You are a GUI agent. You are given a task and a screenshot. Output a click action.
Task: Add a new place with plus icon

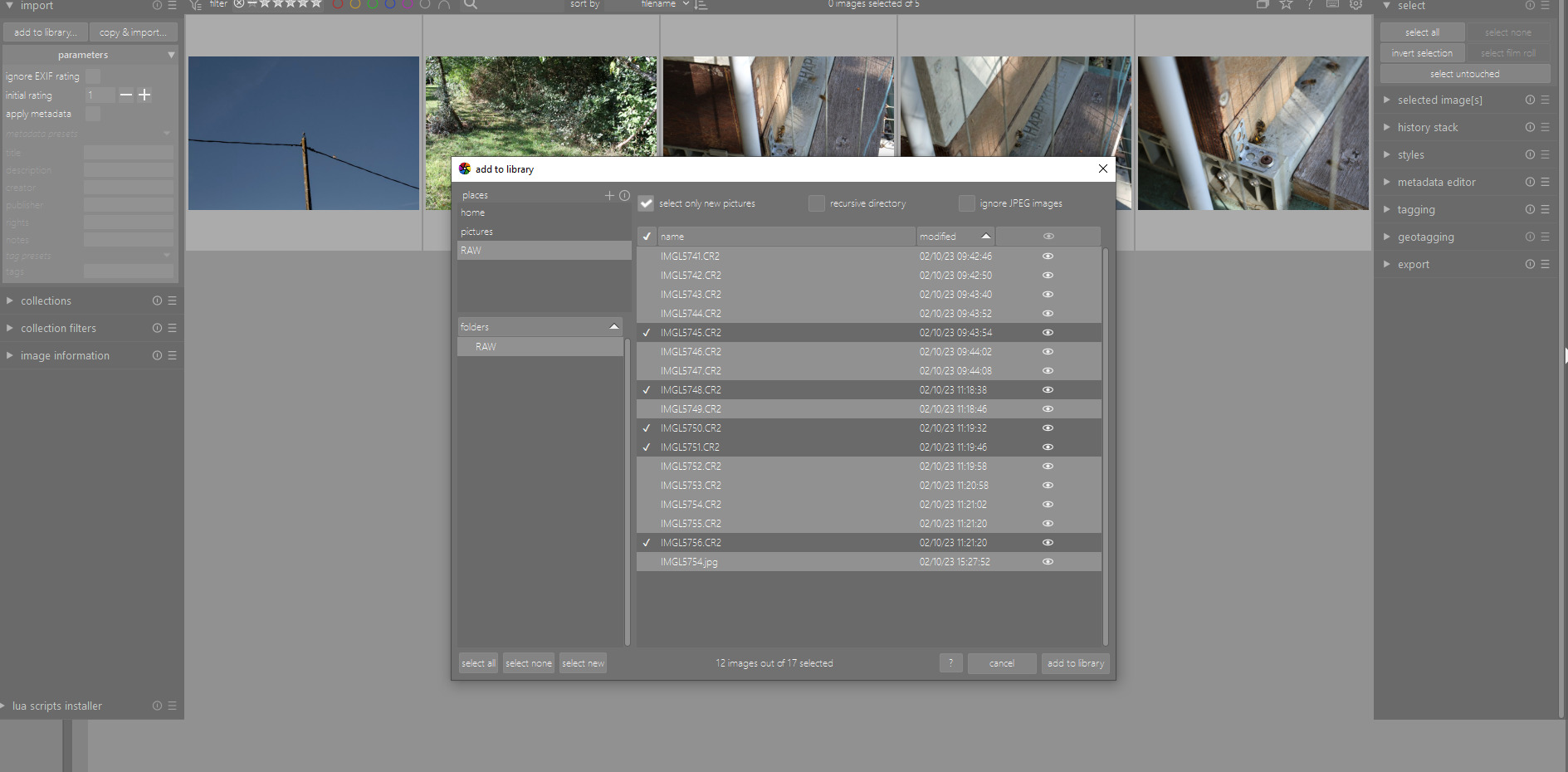[609, 196]
